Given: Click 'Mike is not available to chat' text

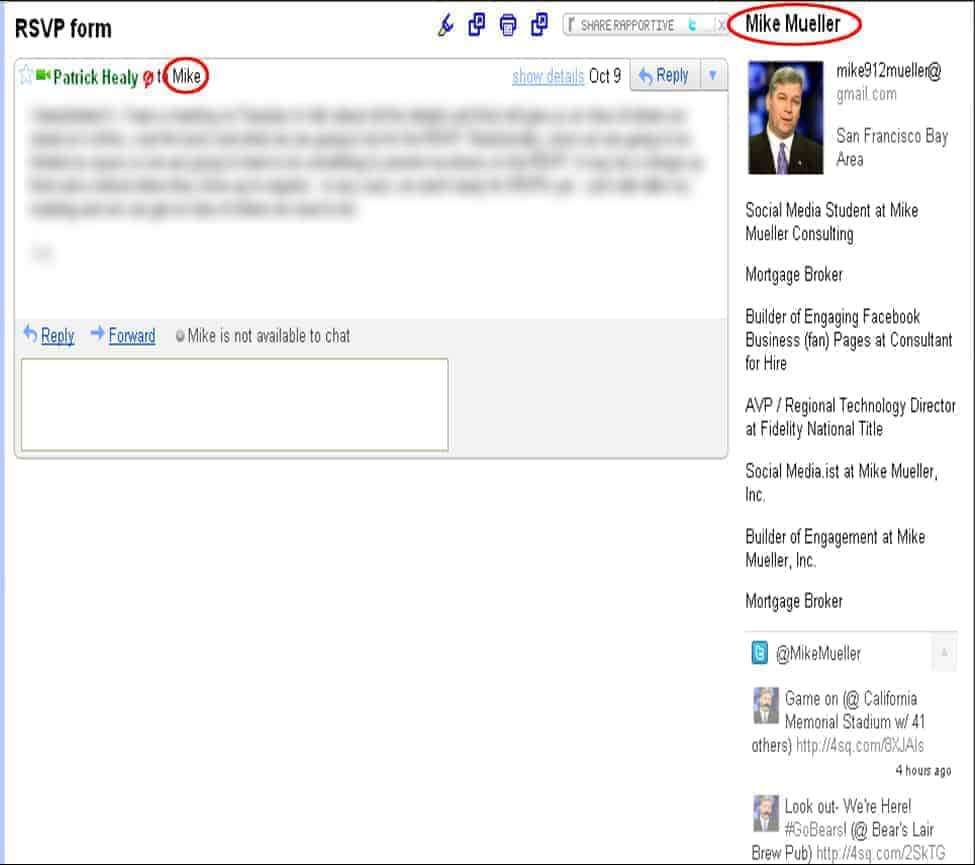Looking at the screenshot, I should (x=269, y=336).
